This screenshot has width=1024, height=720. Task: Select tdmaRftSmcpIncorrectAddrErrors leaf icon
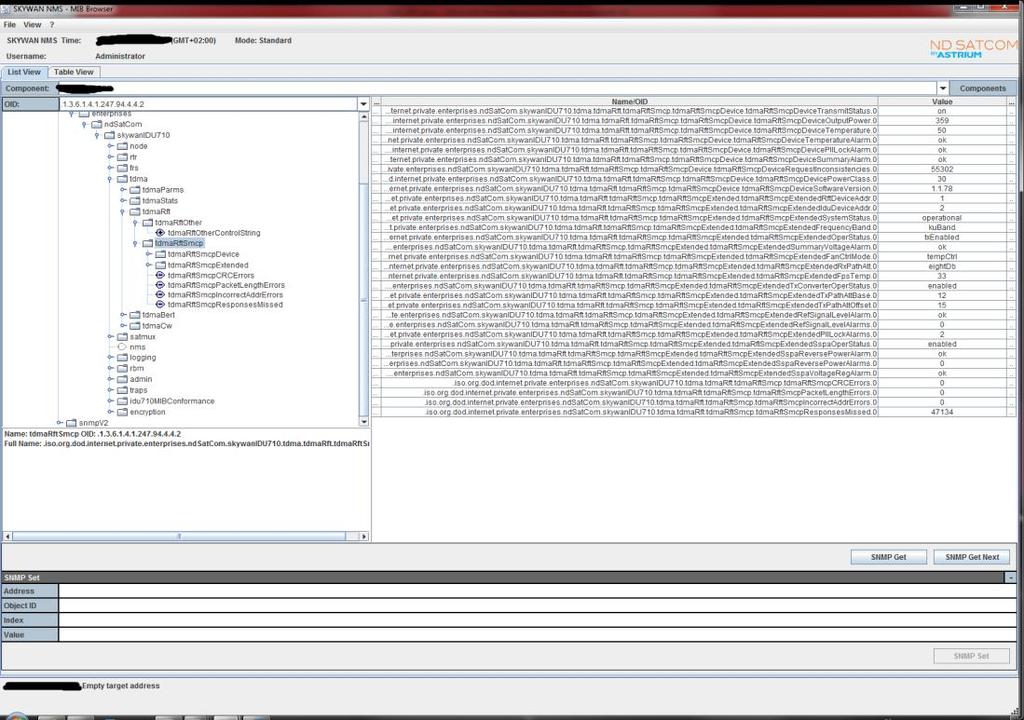coord(160,295)
